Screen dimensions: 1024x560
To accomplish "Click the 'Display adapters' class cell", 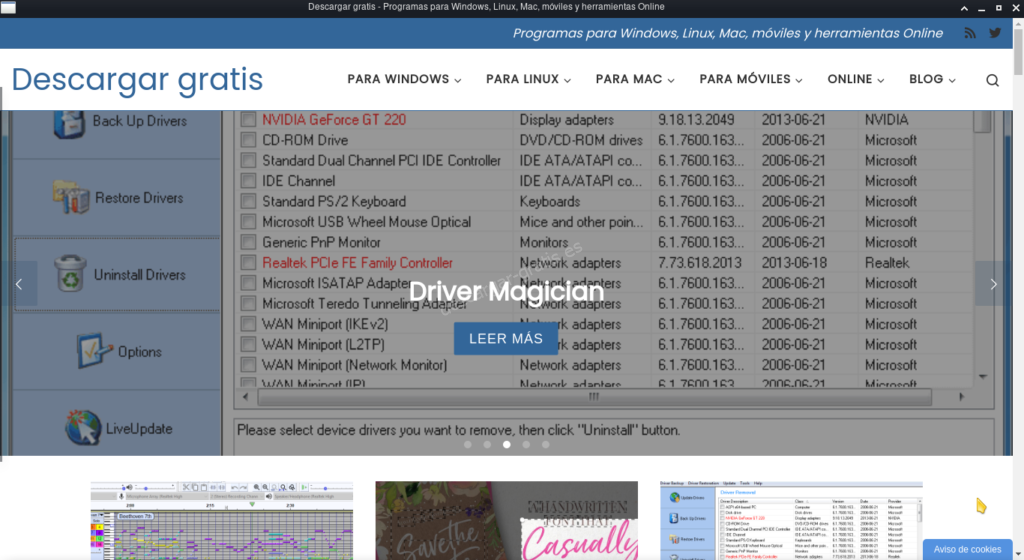I will click(x=567, y=120).
